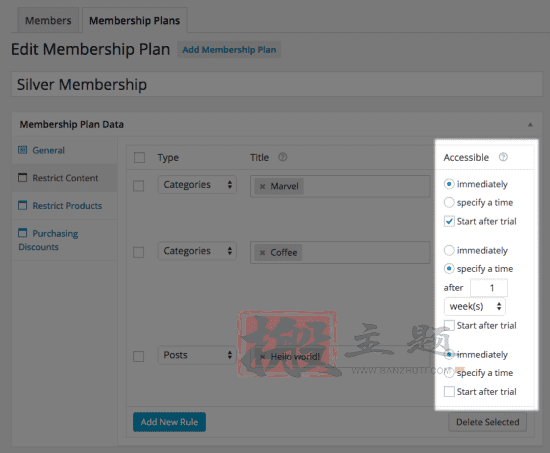The image size is (550, 453).
Task: Tick the Hello world! rule row checkbox
Action: tap(139, 356)
